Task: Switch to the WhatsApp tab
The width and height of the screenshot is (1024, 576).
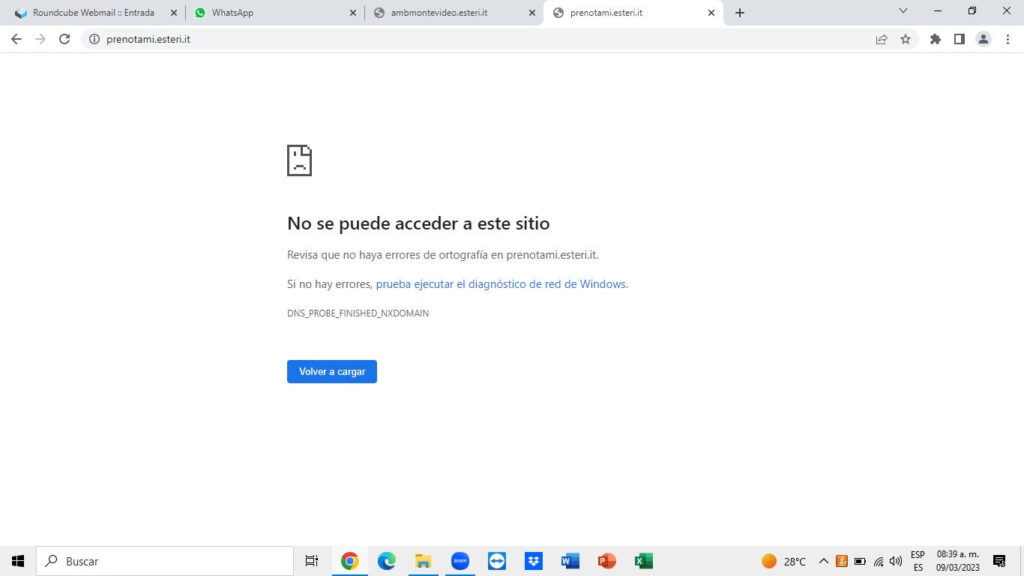Action: pyautogui.click(x=270, y=13)
